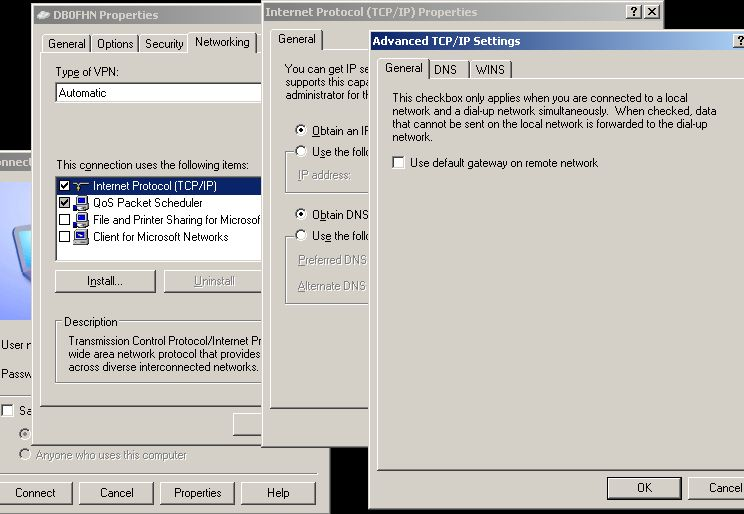
Task: Open the Security tab in DB0FHN Properties
Action: point(164,44)
